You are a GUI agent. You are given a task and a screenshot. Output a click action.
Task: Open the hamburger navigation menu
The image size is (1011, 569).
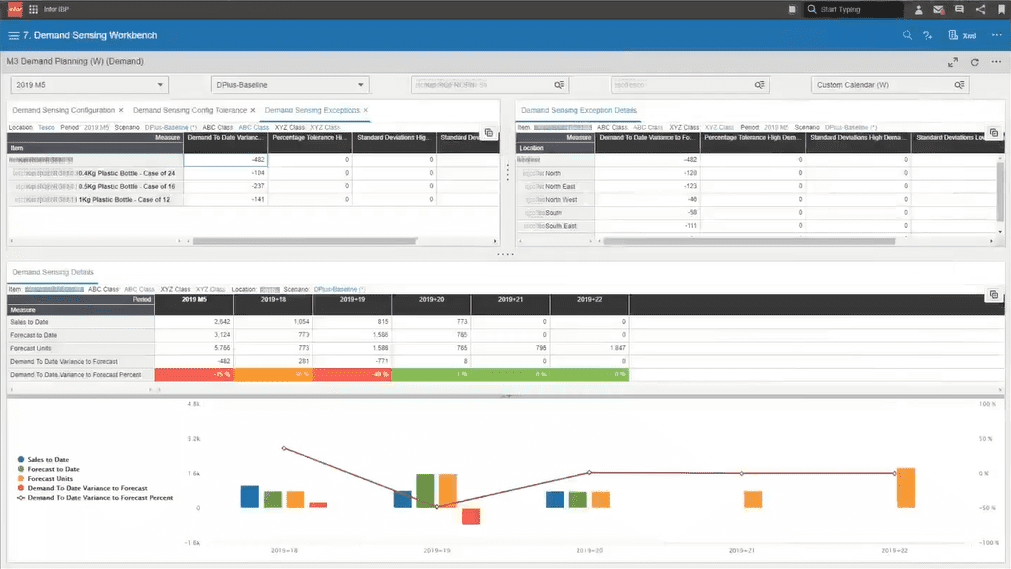click(13, 35)
